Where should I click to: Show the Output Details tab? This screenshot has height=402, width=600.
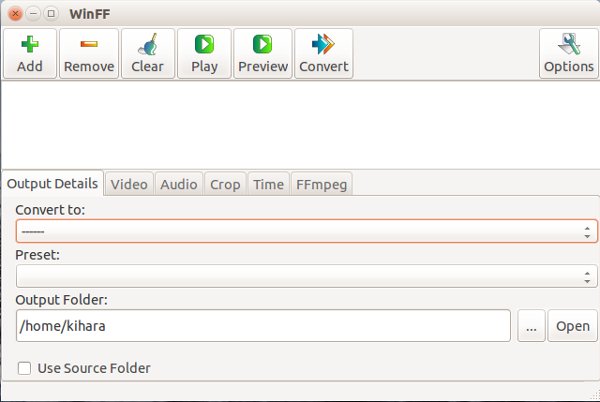click(52, 184)
